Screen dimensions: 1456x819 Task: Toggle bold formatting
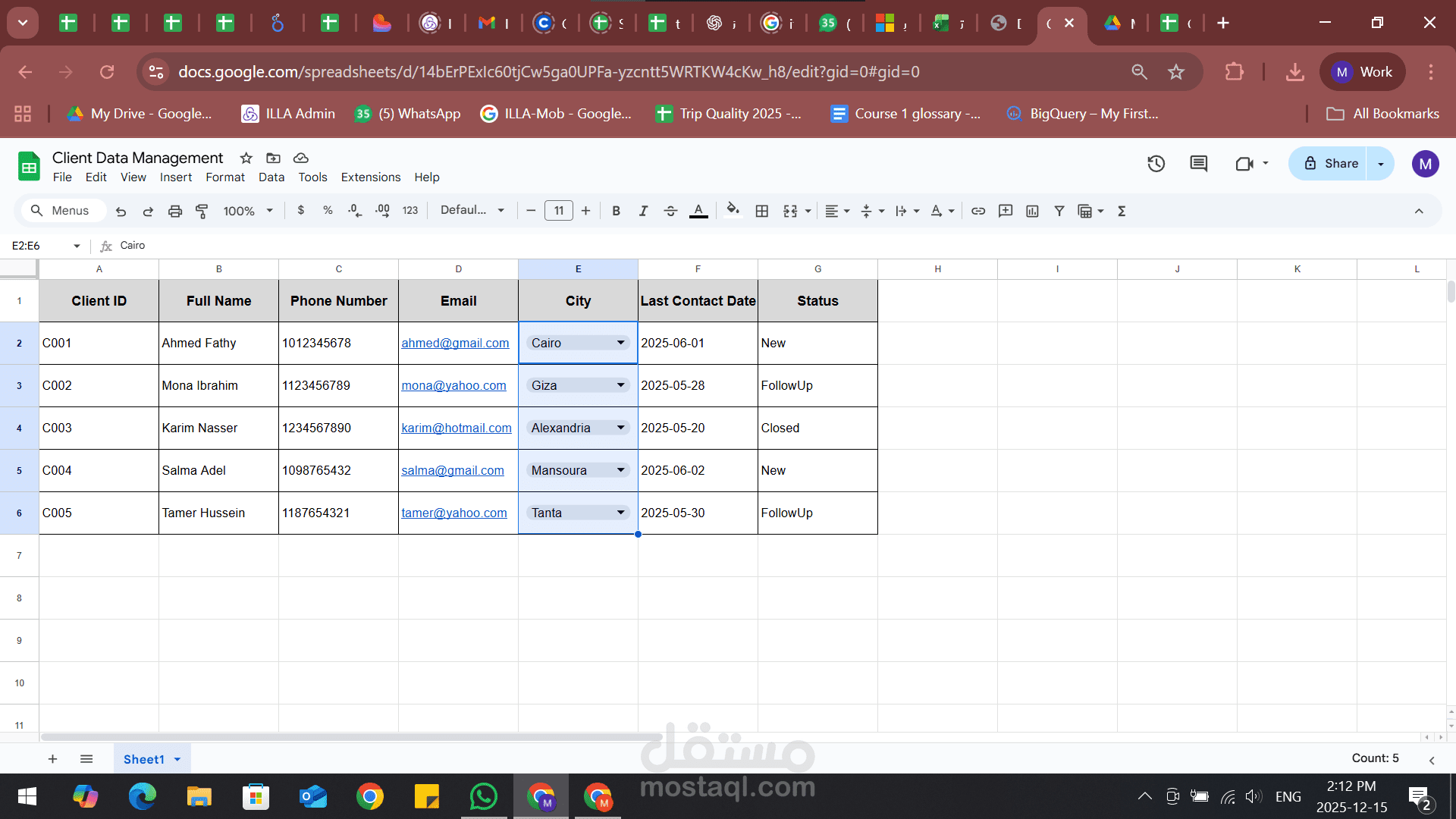pyautogui.click(x=616, y=211)
